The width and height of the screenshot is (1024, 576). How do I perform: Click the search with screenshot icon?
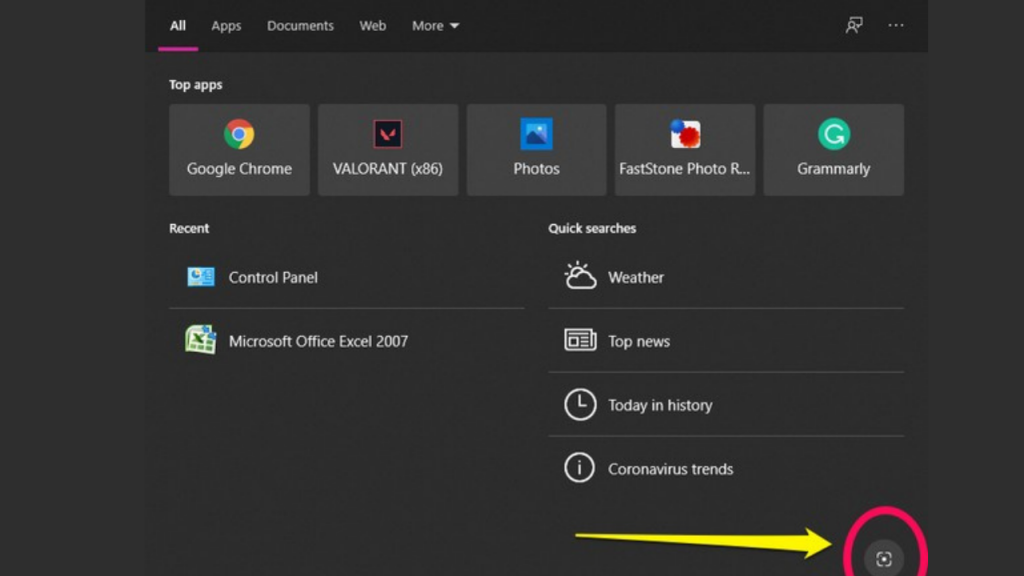coord(884,559)
